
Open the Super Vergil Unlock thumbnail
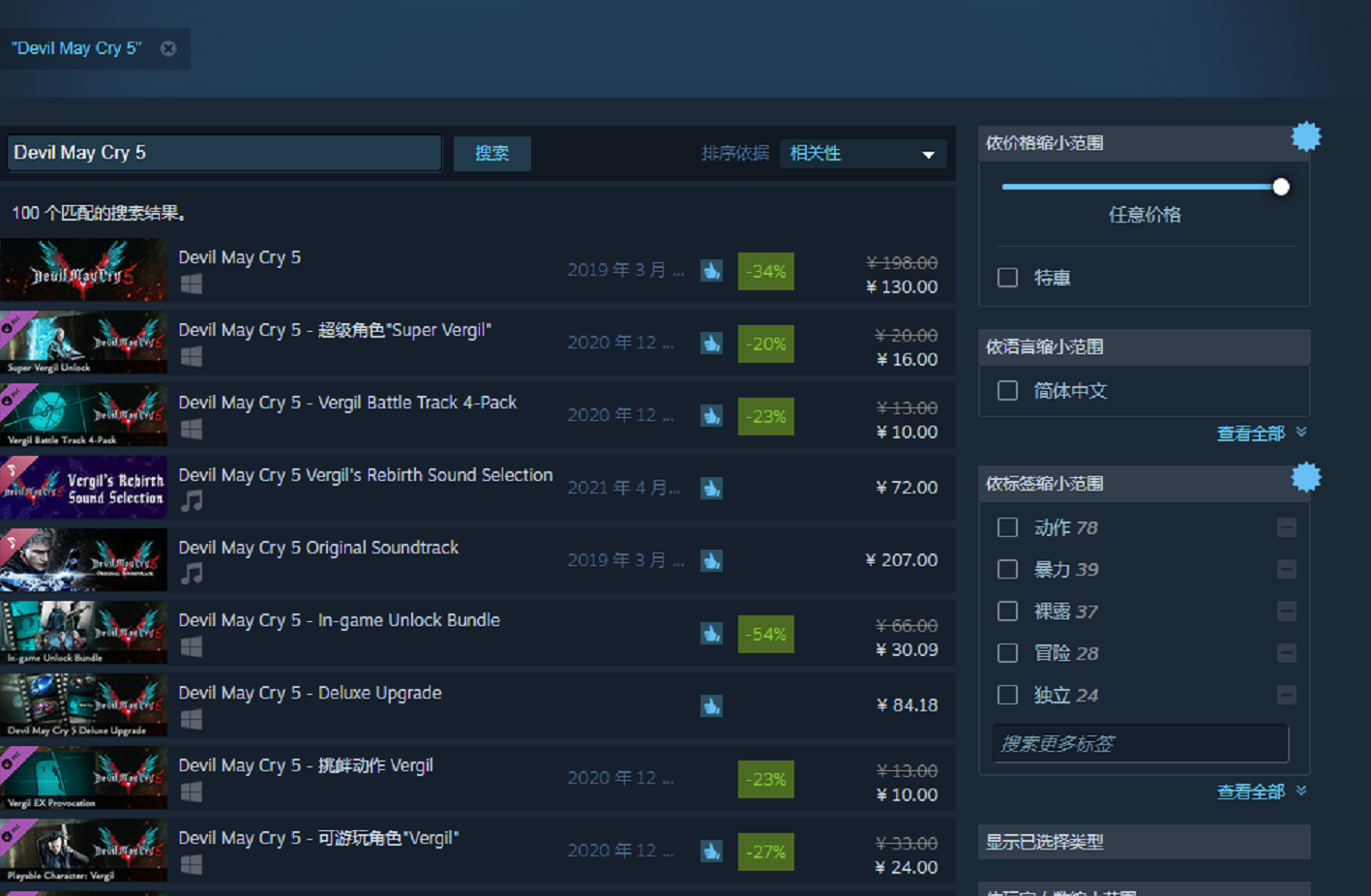point(83,343)
